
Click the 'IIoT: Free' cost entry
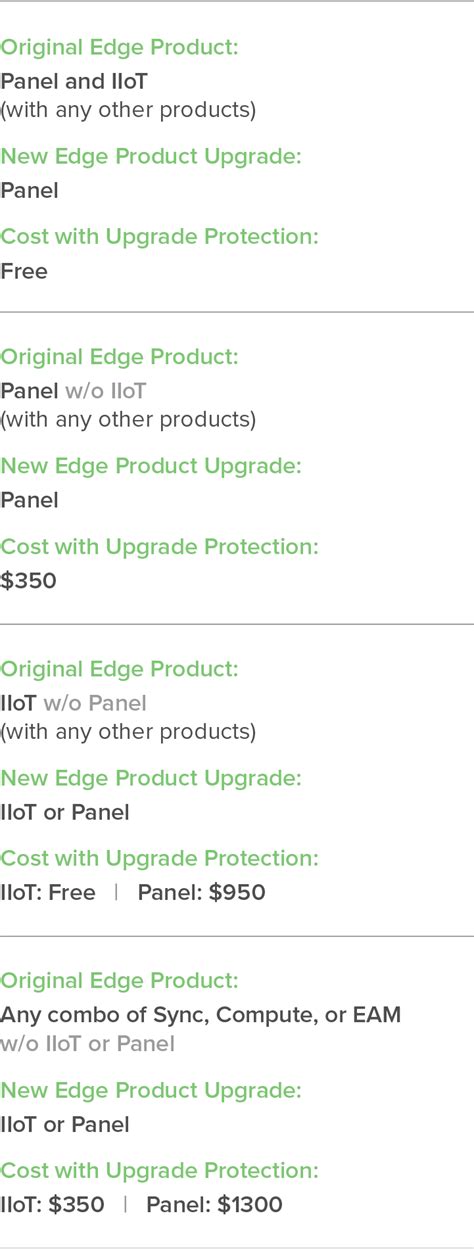tap(48, 893)
